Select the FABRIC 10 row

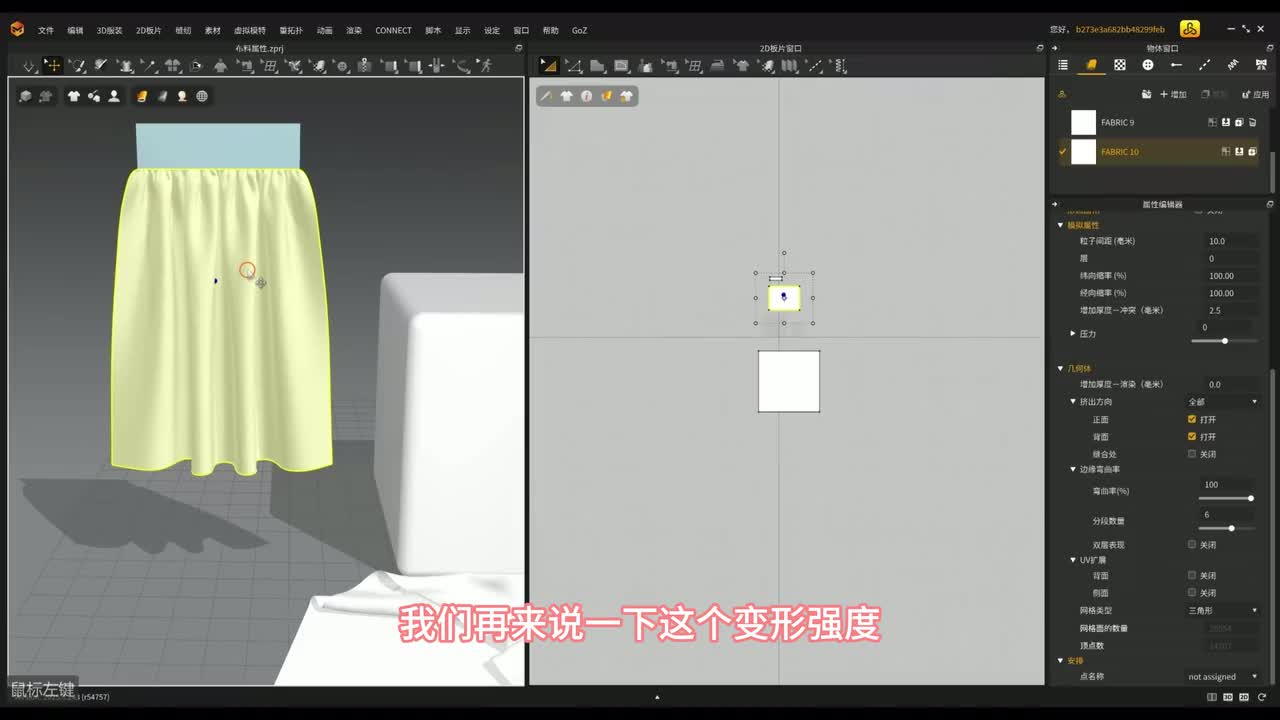click(1158, 152)
